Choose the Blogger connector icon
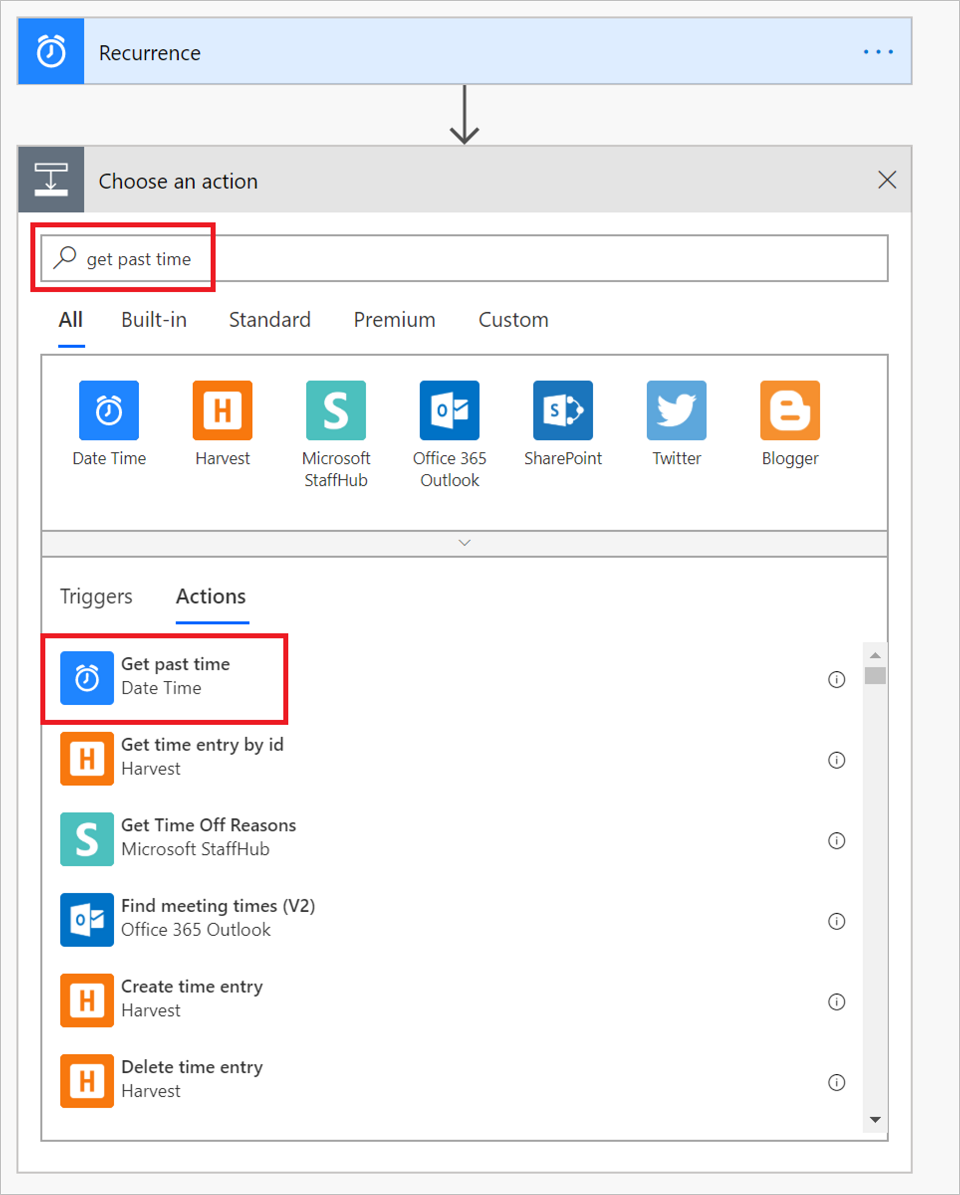 tap(790, 411)
